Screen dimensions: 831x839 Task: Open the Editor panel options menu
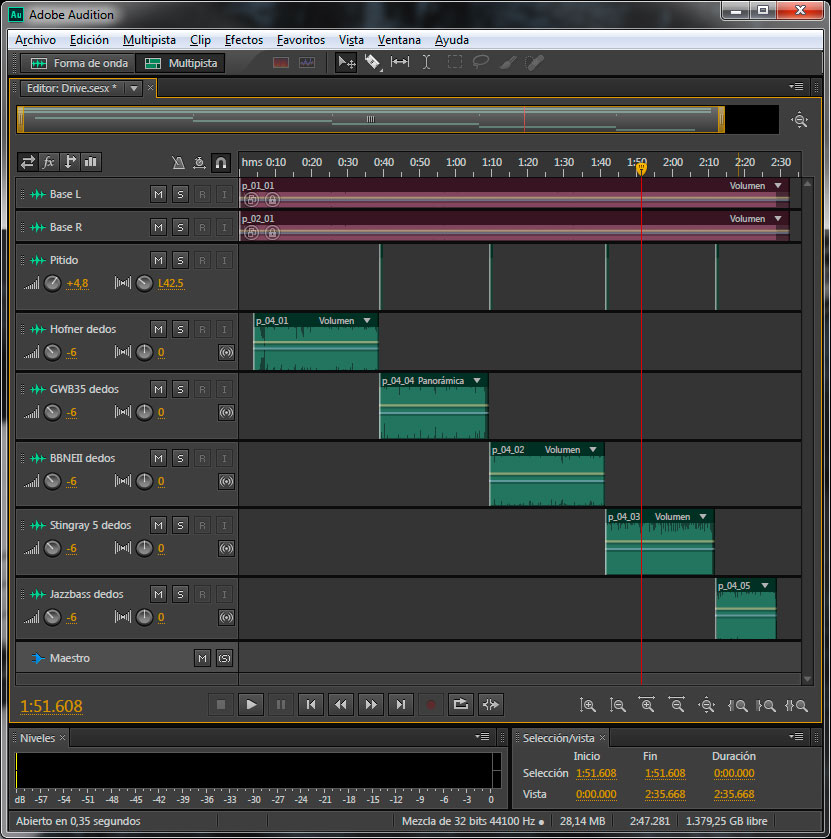click(796, 86)
